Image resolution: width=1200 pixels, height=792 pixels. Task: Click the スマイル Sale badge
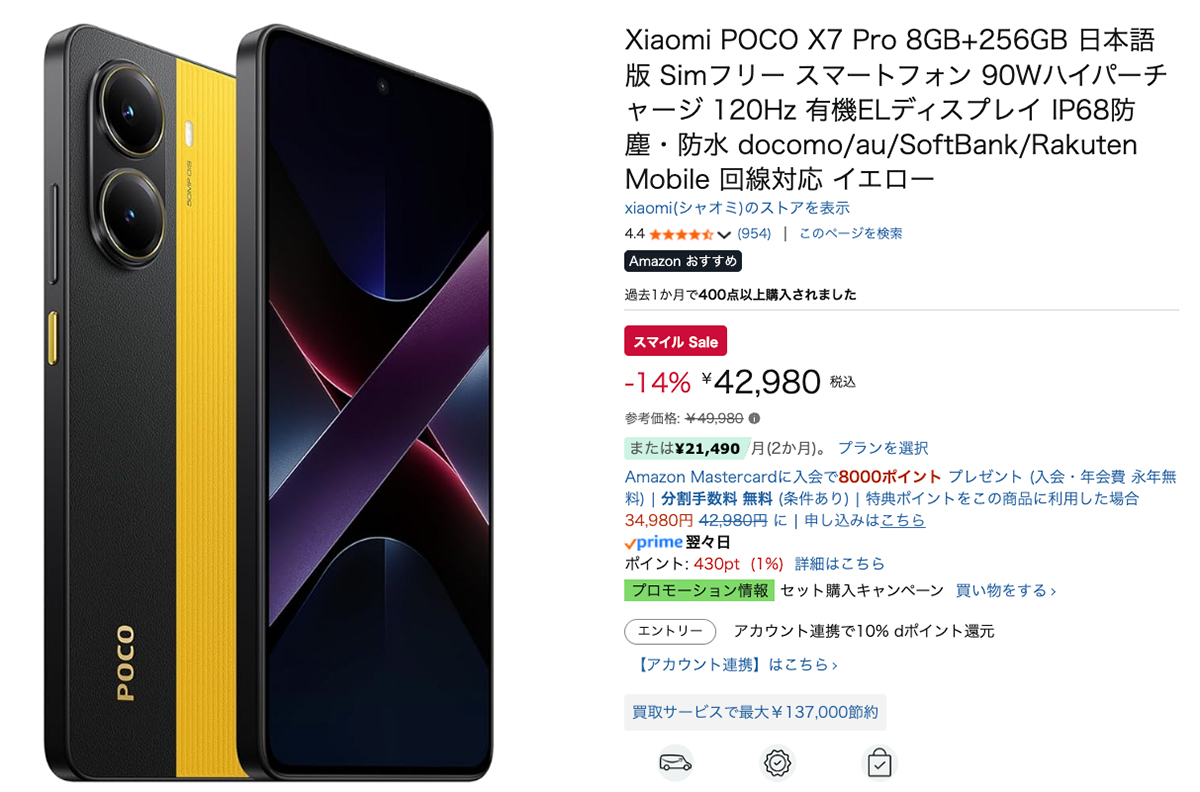click(x=676, y=341)
